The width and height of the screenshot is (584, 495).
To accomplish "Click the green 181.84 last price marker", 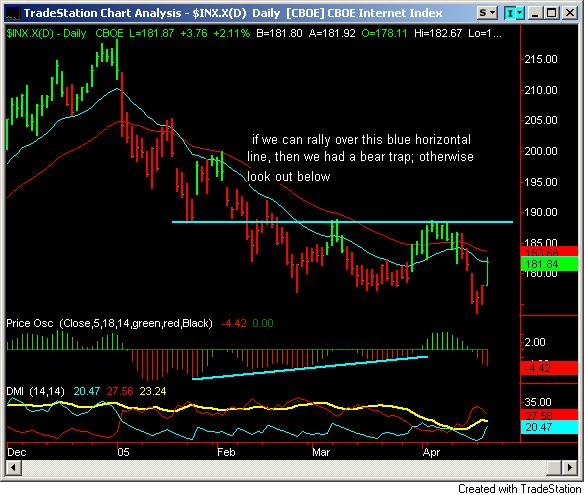I will tap(549, 264).
